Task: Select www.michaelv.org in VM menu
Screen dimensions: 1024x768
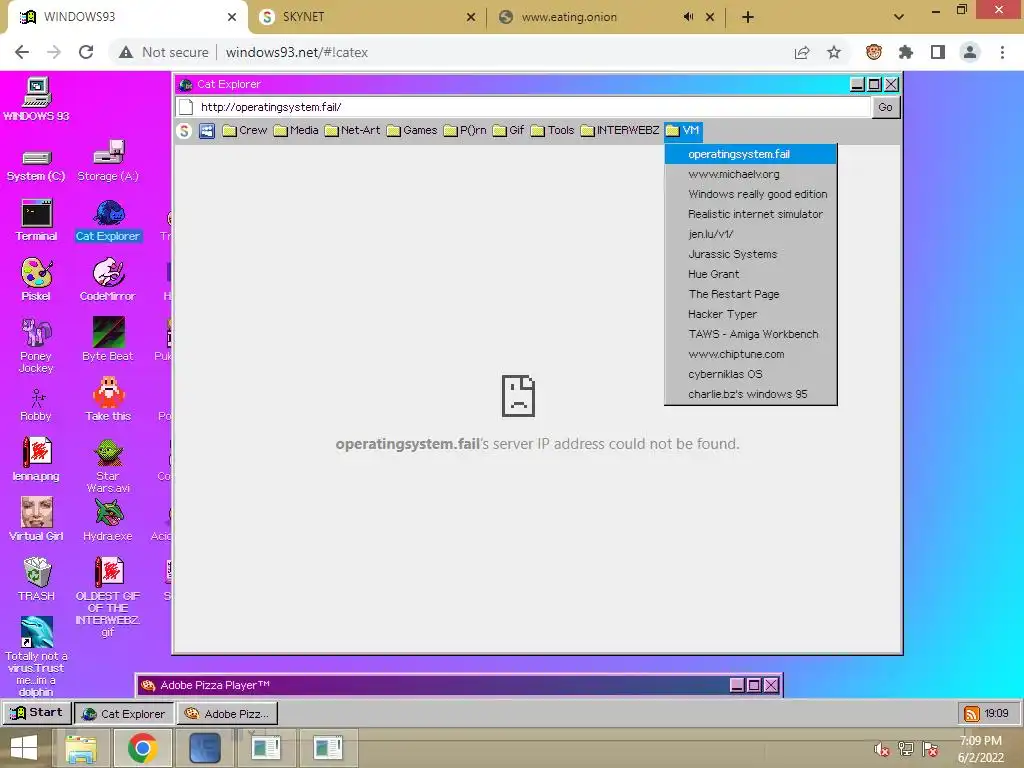Action: (x=750, y=174)
